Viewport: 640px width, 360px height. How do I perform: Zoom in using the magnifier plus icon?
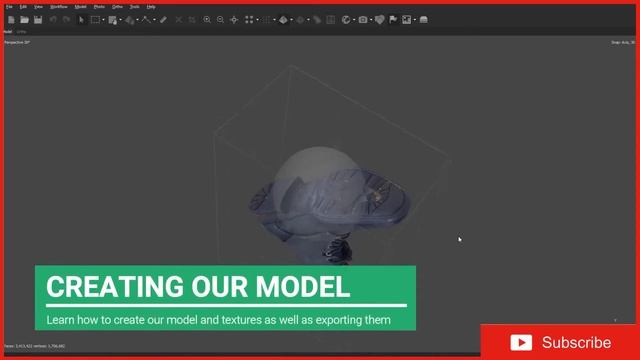pyautogui.click(x=207, y=20)
